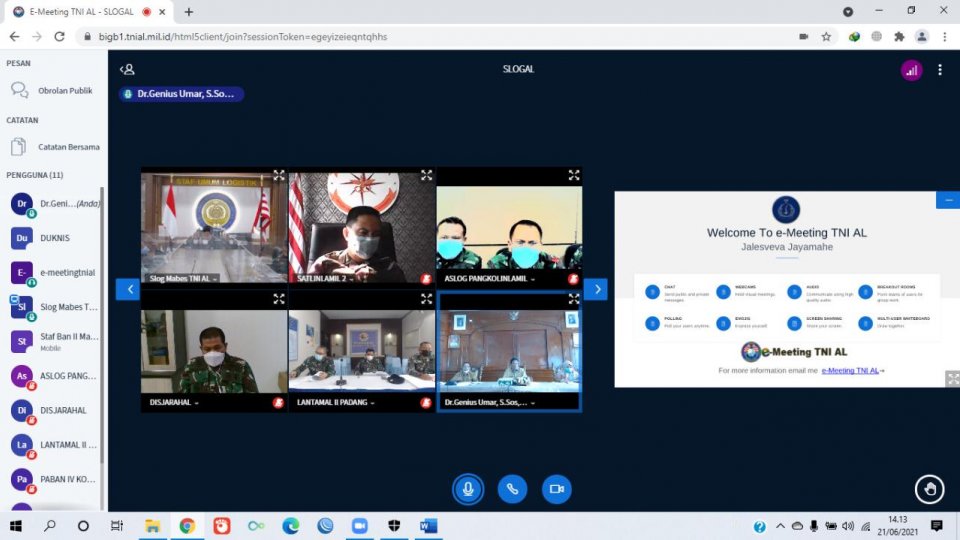Image resolution: width=960 pixels, height=540 pixels.
Task: Open the meeting options three-dot menu
Action: coord(940,70)
